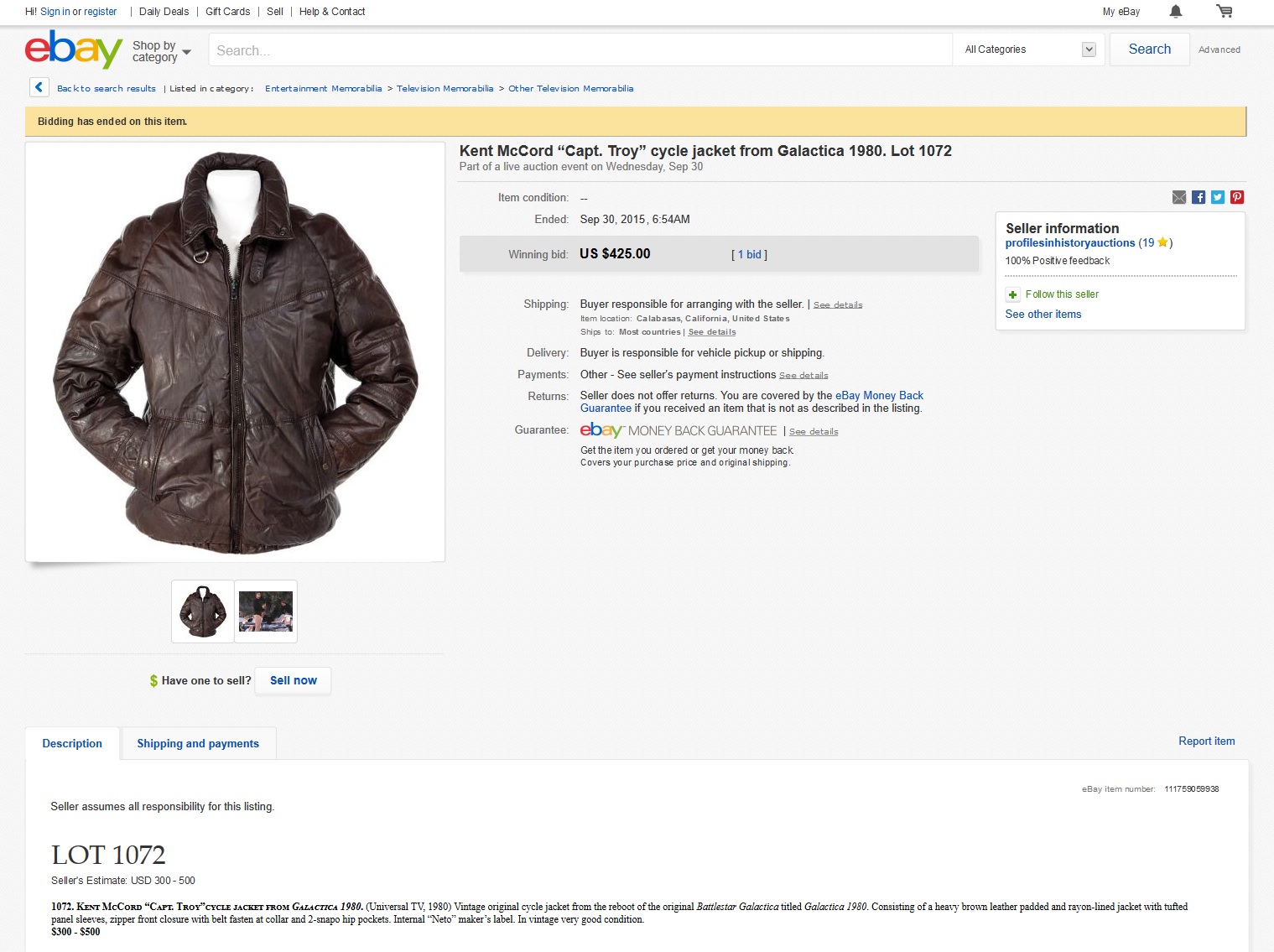Pin listing on Pinterest
Viewport: 1274px width, 952px height.
point(1237,197)
